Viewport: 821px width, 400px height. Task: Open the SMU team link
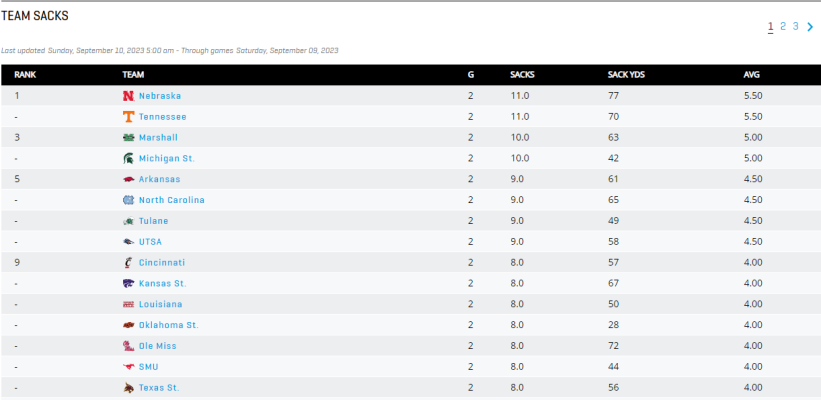[x=148, y=367]
